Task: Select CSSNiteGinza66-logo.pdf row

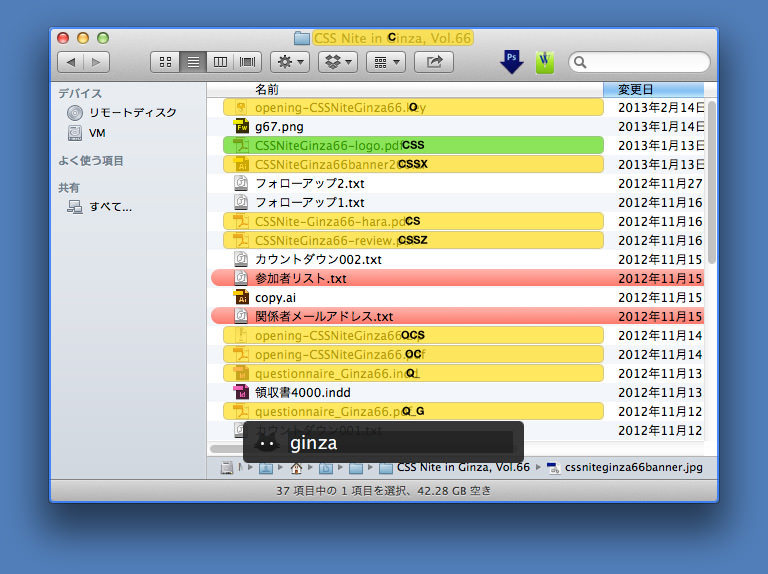Action: point(413,145)
